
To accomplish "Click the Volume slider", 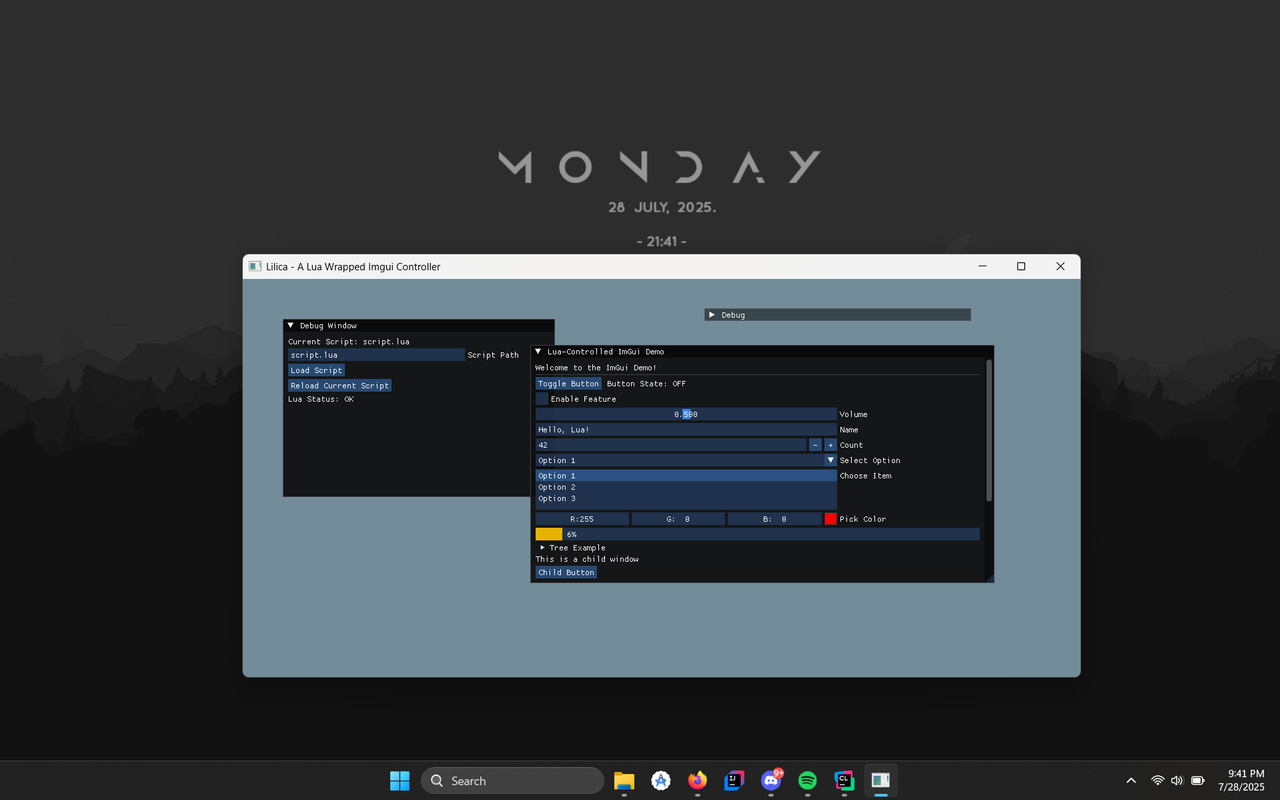I will (686, 414).
